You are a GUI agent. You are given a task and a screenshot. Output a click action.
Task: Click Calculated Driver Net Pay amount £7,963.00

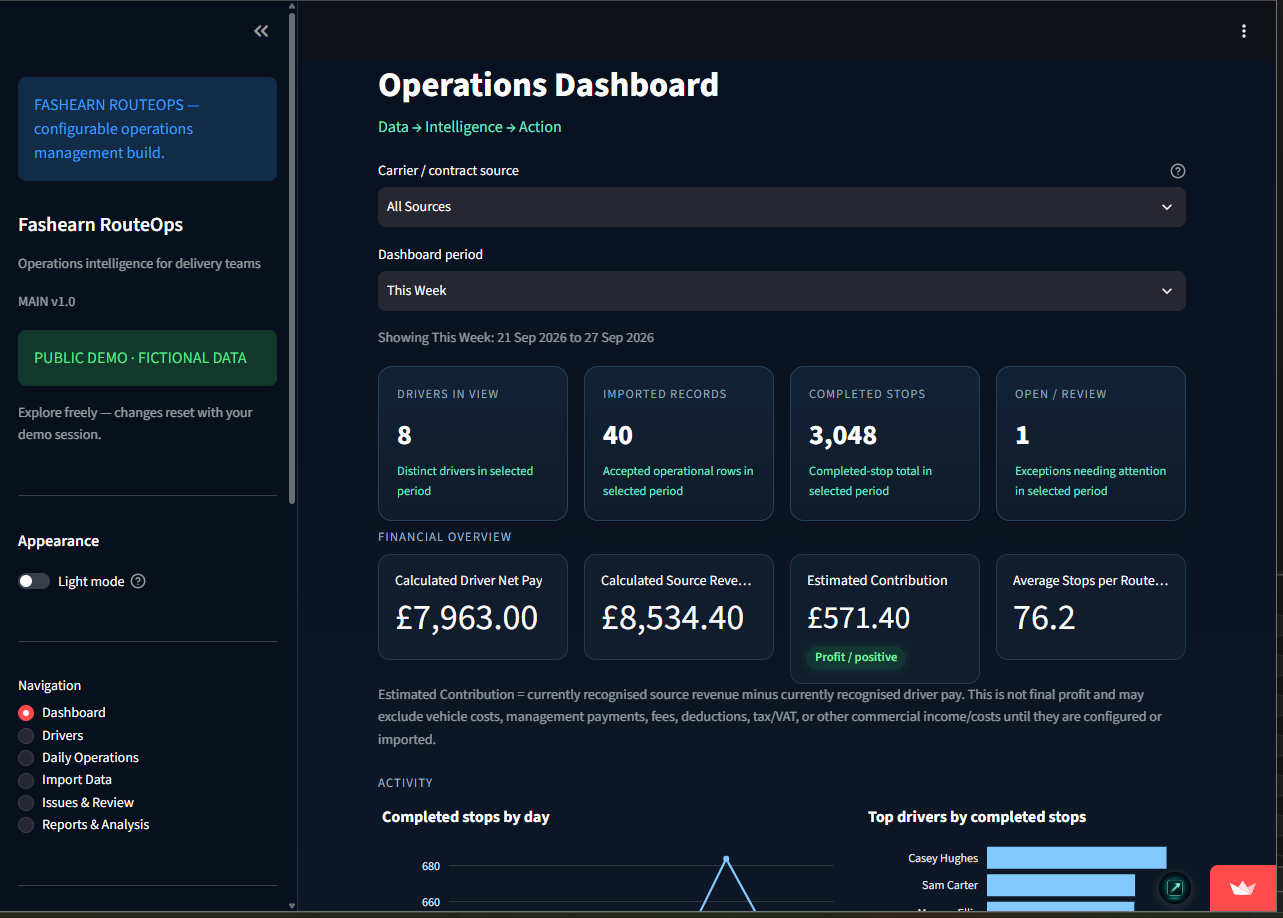tap(467, 618)
